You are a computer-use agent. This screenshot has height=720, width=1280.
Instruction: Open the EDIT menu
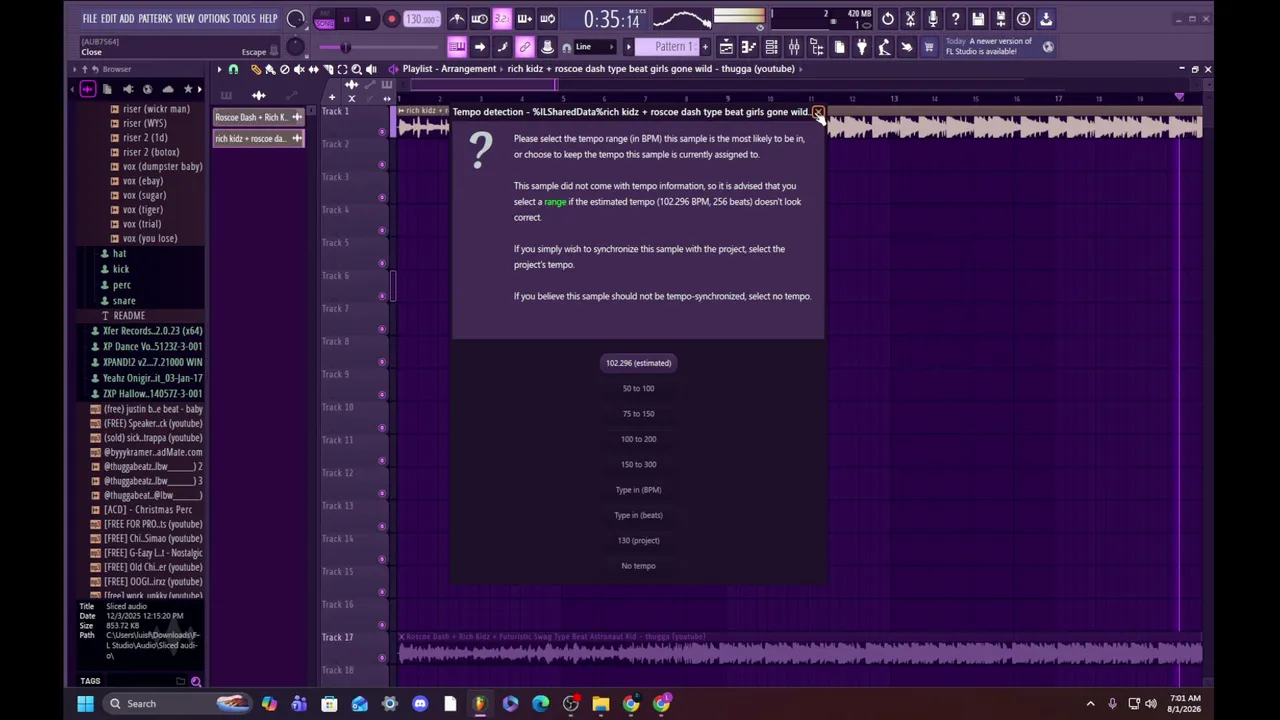109,19
